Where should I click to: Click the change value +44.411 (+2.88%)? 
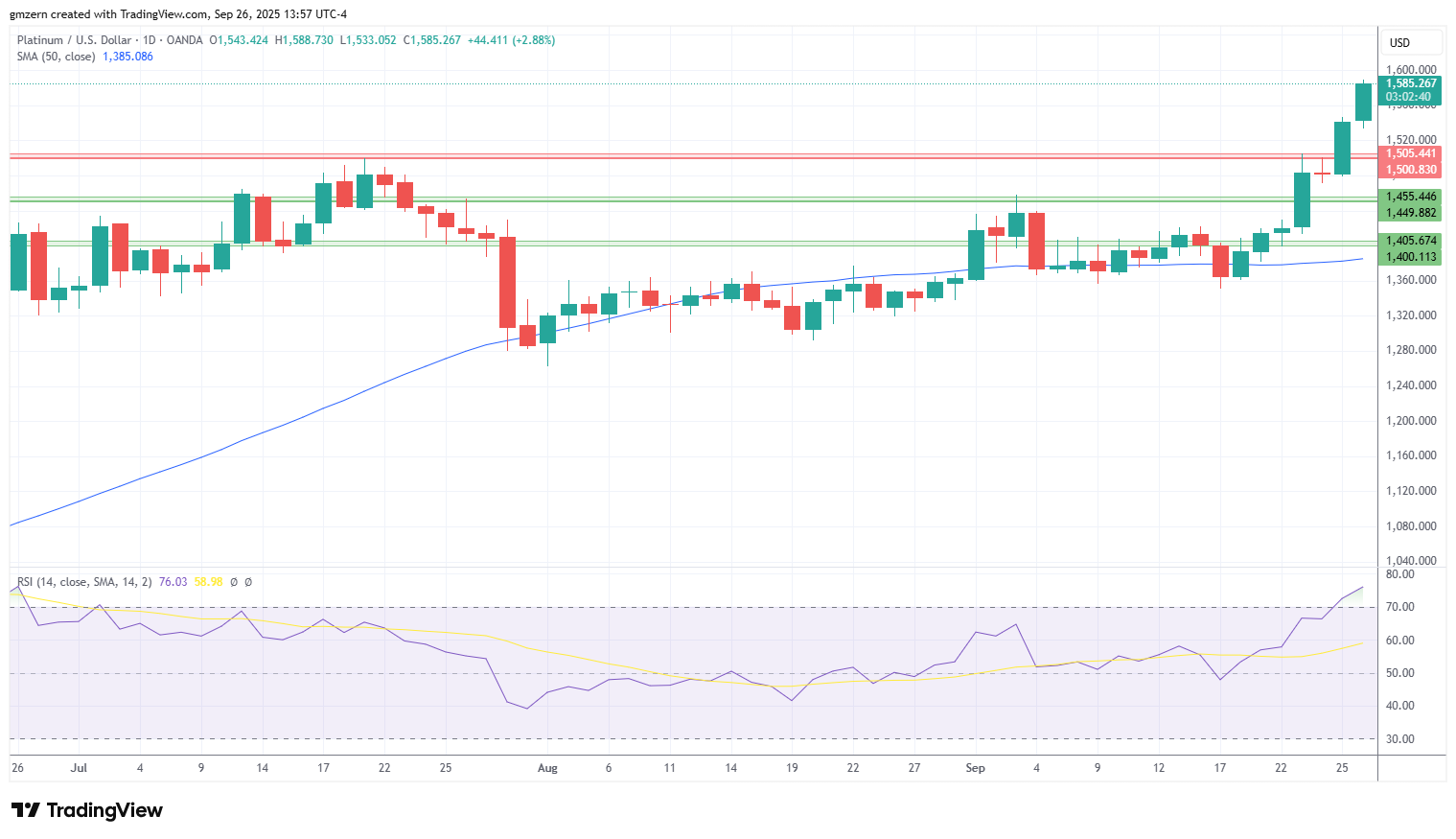[511, 40]
